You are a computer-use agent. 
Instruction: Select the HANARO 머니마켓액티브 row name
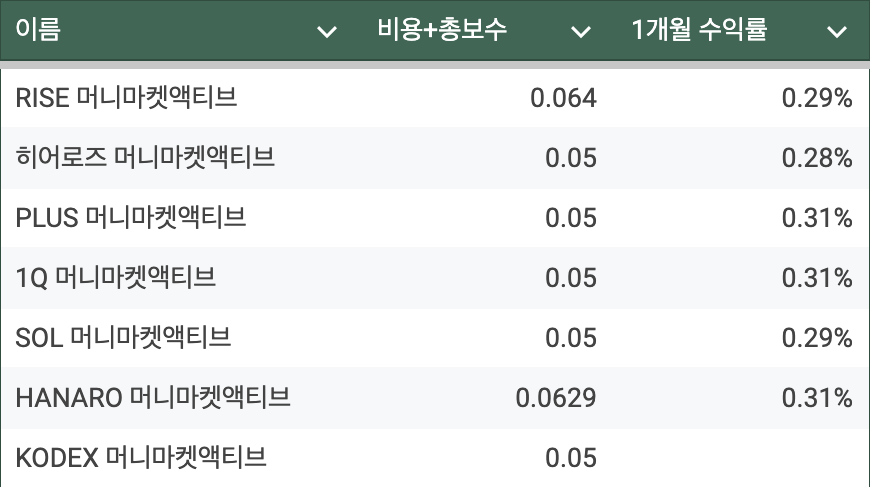coord(153,397)
